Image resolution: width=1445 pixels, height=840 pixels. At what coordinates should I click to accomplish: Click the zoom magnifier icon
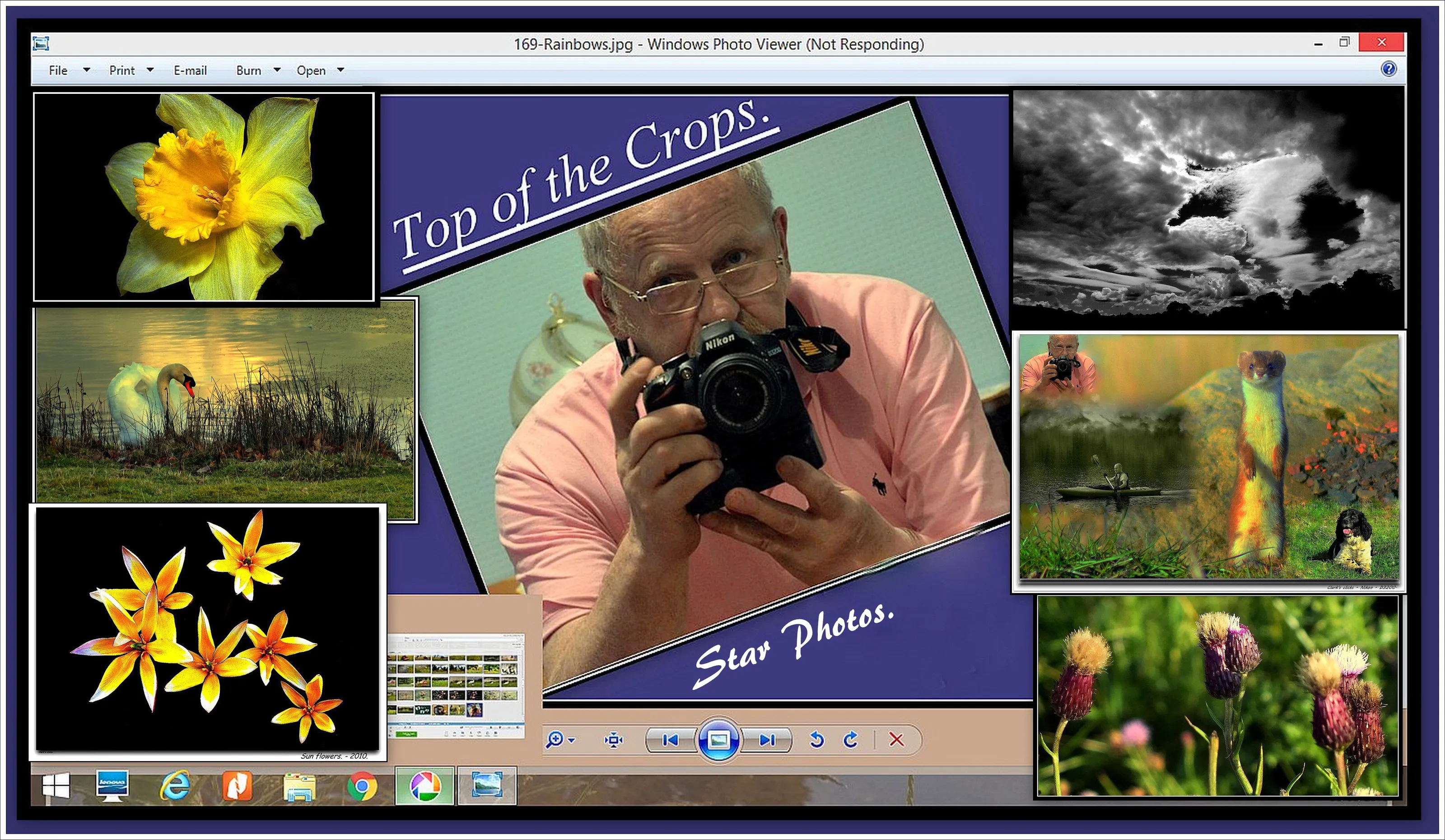click(555, 740)
